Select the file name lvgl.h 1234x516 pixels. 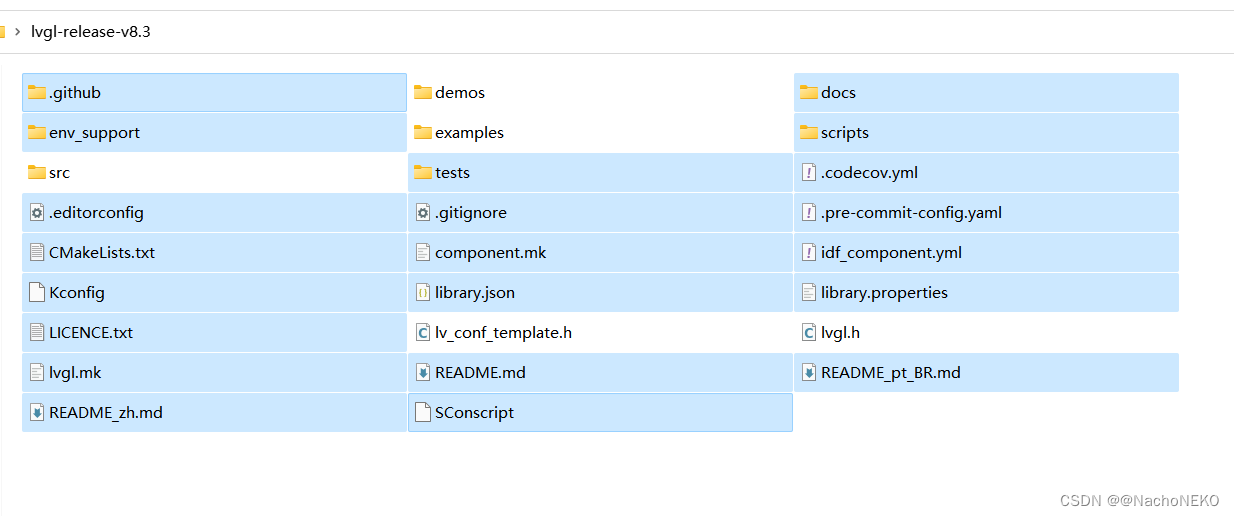(x=840, y=332)
